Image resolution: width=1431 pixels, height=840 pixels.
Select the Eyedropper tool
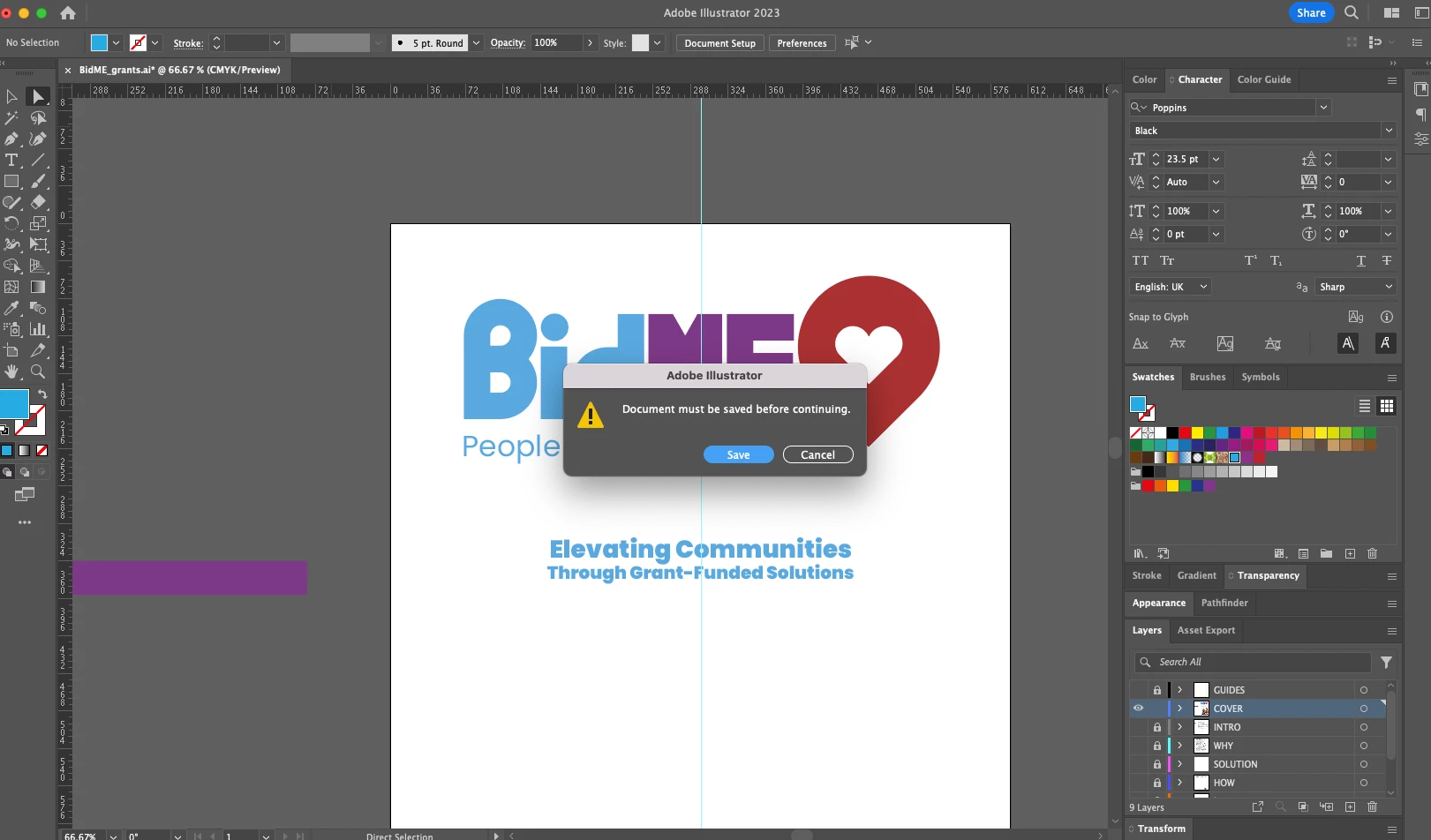click(x=11, y=308)
